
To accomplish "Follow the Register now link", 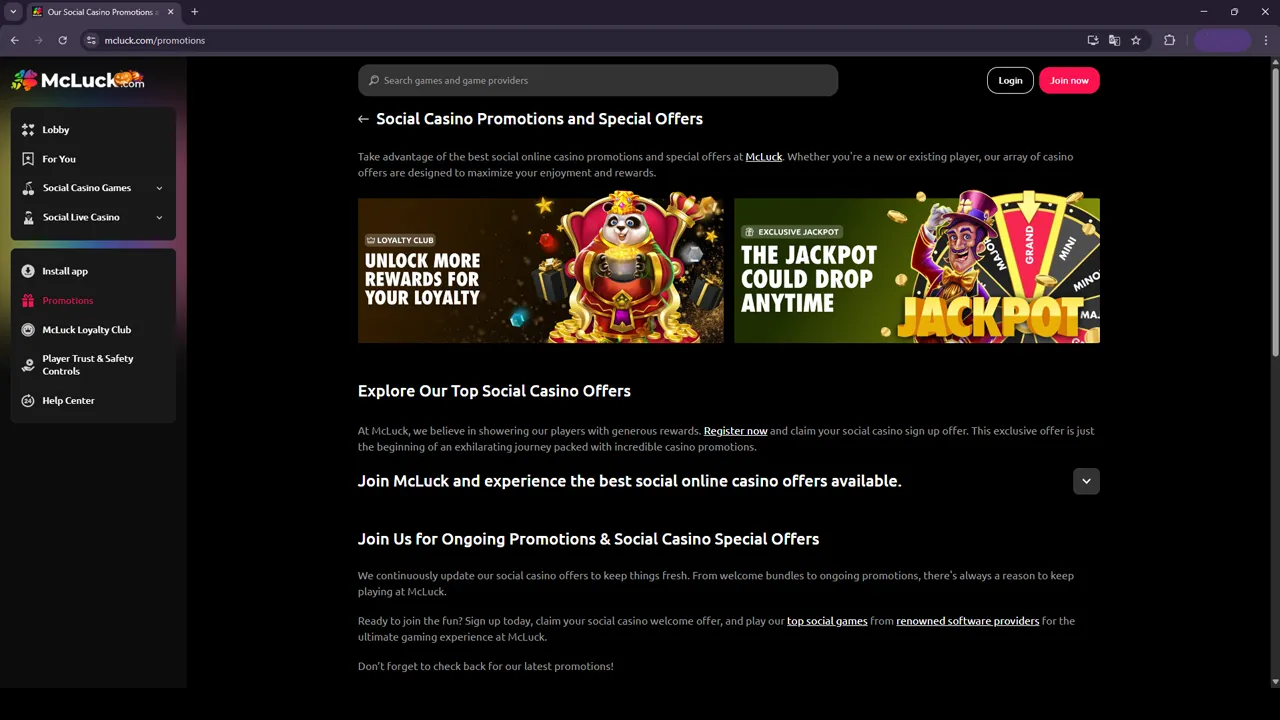I will (x=735, y=431).
